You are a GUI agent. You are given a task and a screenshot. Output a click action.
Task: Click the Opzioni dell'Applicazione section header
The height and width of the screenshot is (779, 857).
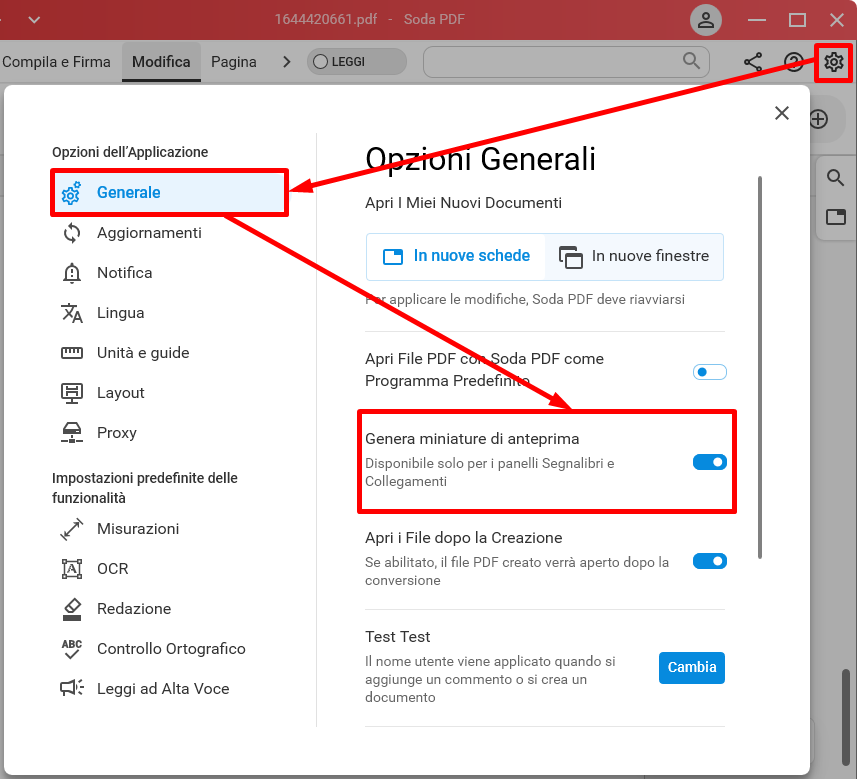pyautogui.click(x=130, y=152)
